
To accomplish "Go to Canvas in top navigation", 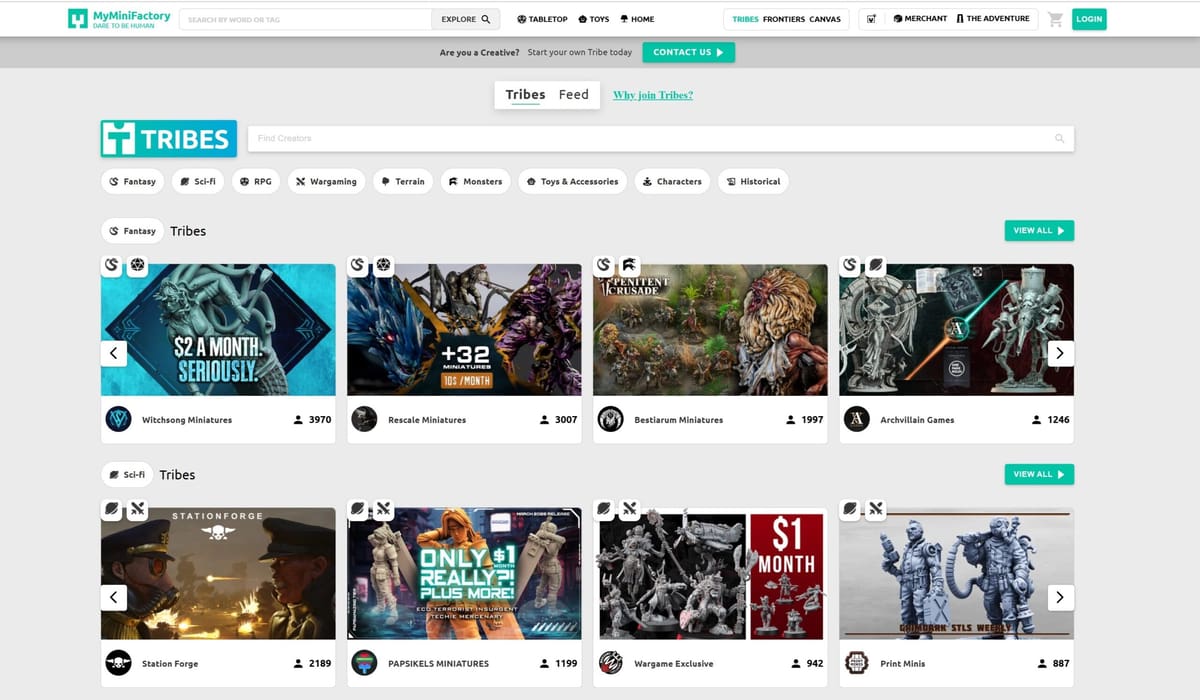I will pyautogui.click(x=825, y=19).
